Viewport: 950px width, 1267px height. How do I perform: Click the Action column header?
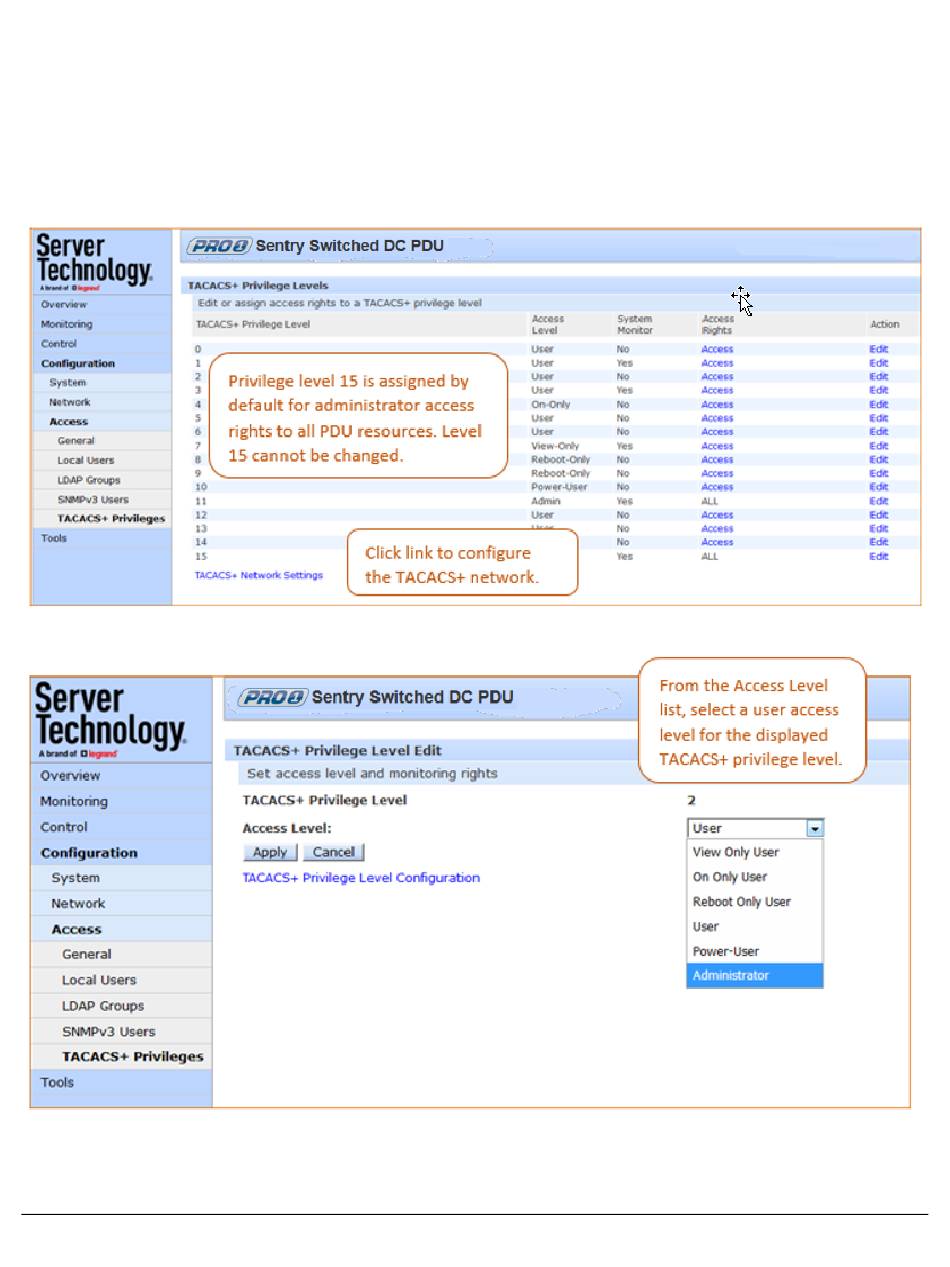point(885,324)
